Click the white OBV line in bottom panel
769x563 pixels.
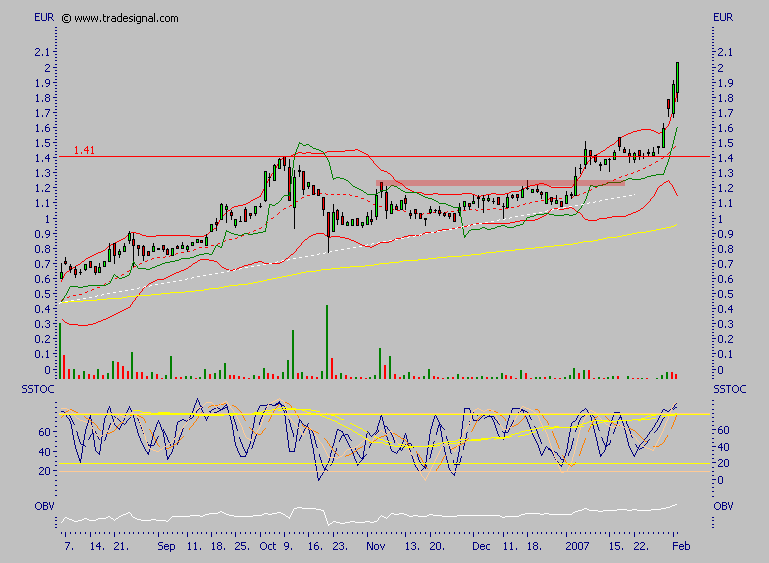400,518
